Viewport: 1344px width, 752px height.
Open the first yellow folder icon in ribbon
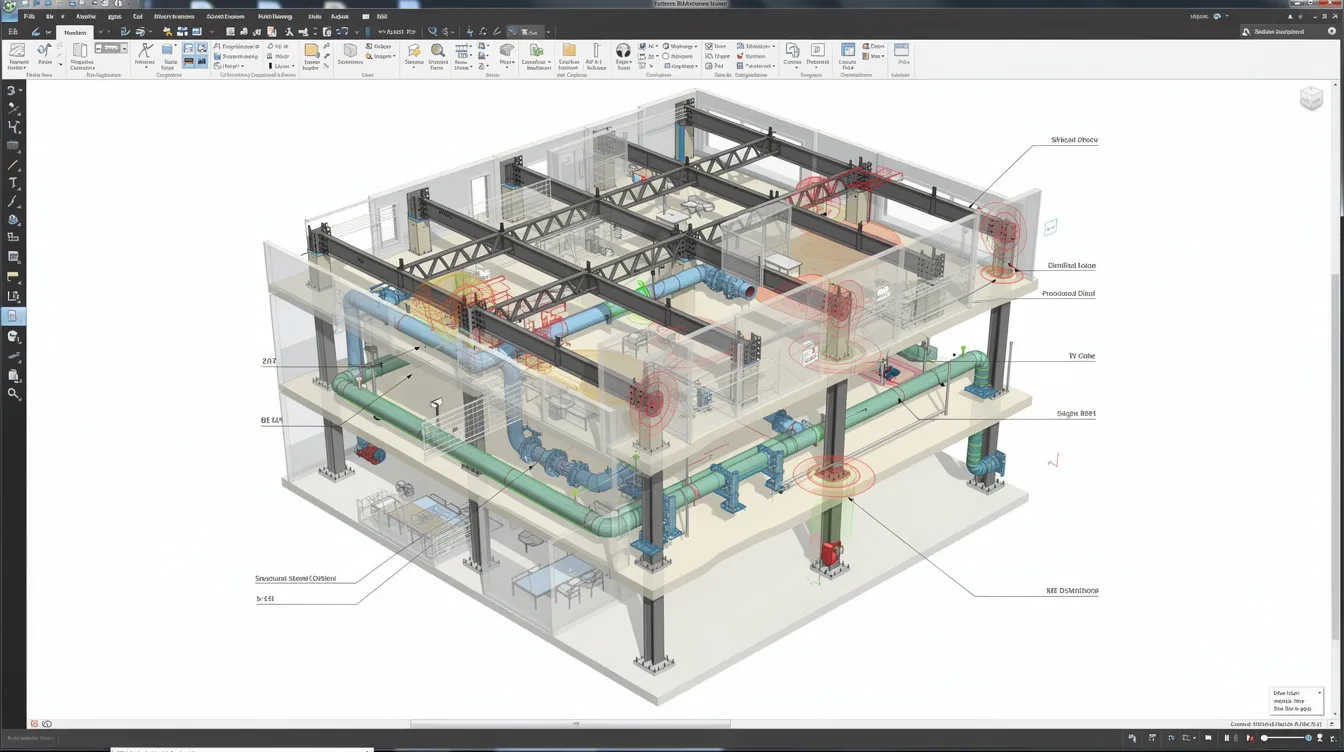coord(311,51)
